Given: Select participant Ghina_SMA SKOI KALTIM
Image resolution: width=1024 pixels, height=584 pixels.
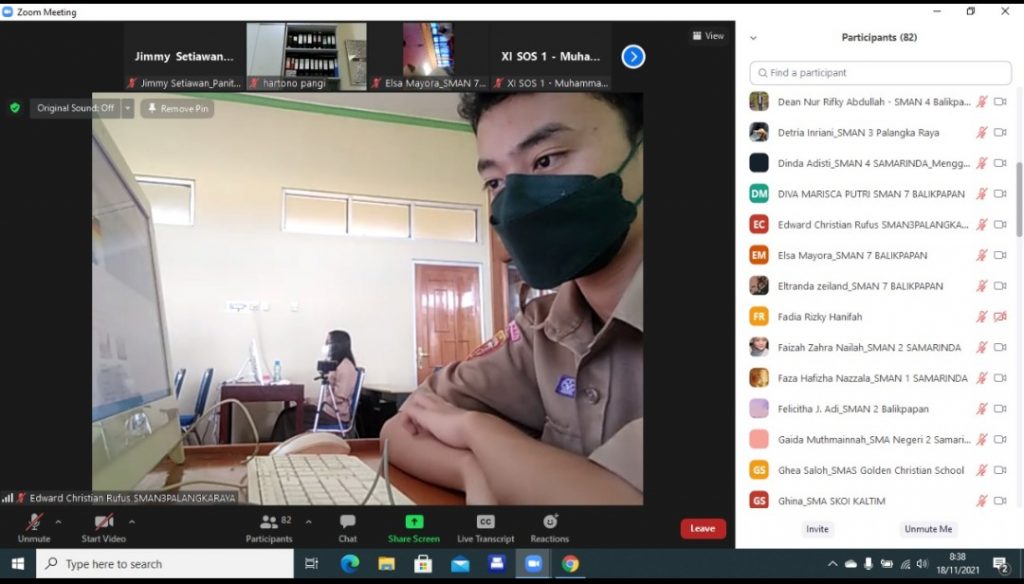Looking at the screenshot, I should (879, 501).
